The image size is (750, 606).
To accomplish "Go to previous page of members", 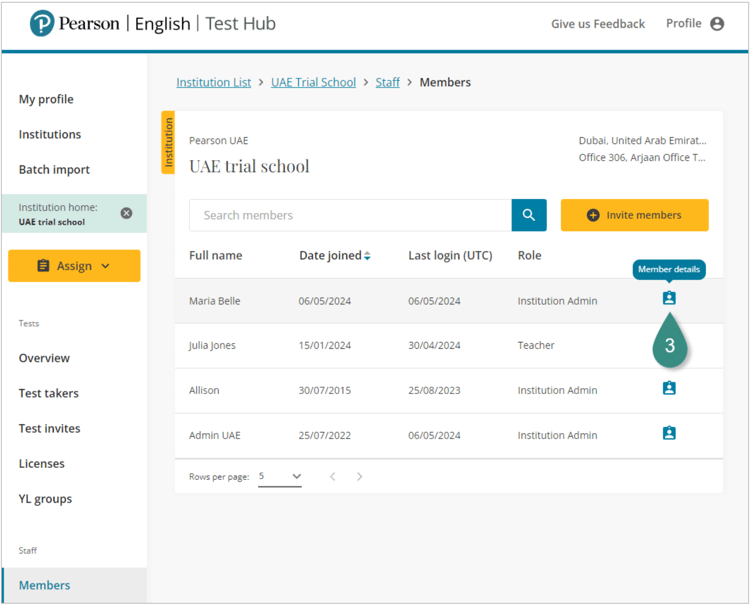I will [333, 477].
